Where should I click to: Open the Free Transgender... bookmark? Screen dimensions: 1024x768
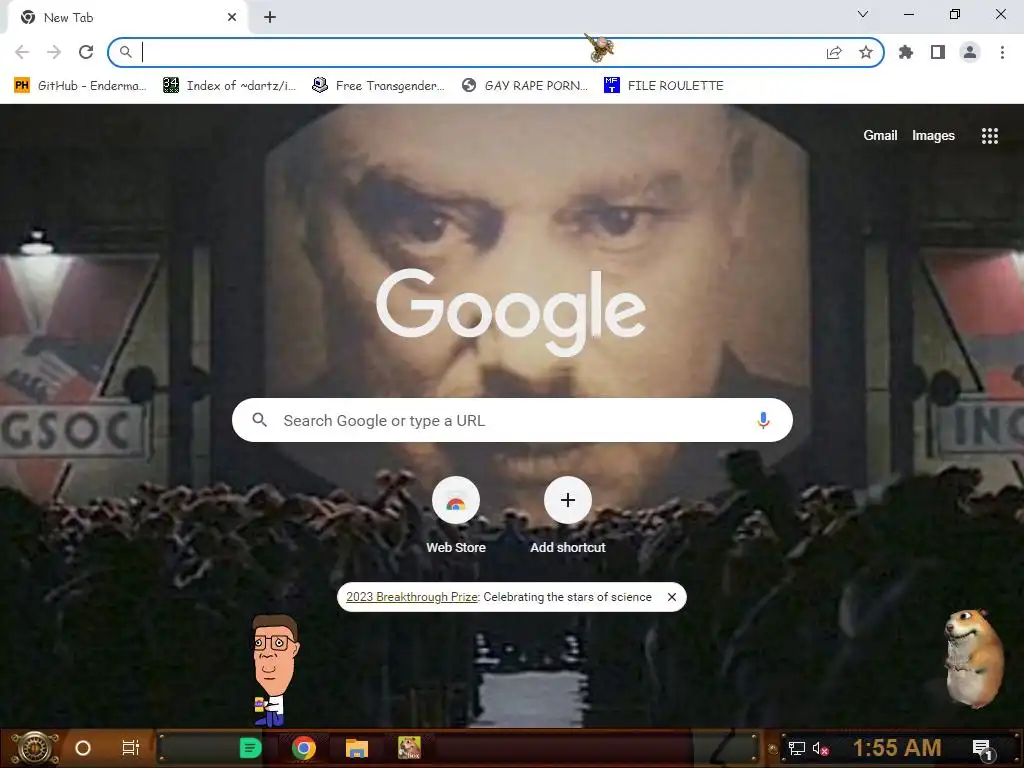point(379,86)
